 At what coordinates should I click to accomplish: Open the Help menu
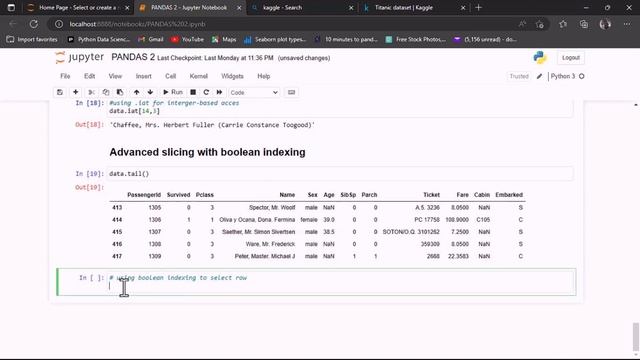(264, 76)
